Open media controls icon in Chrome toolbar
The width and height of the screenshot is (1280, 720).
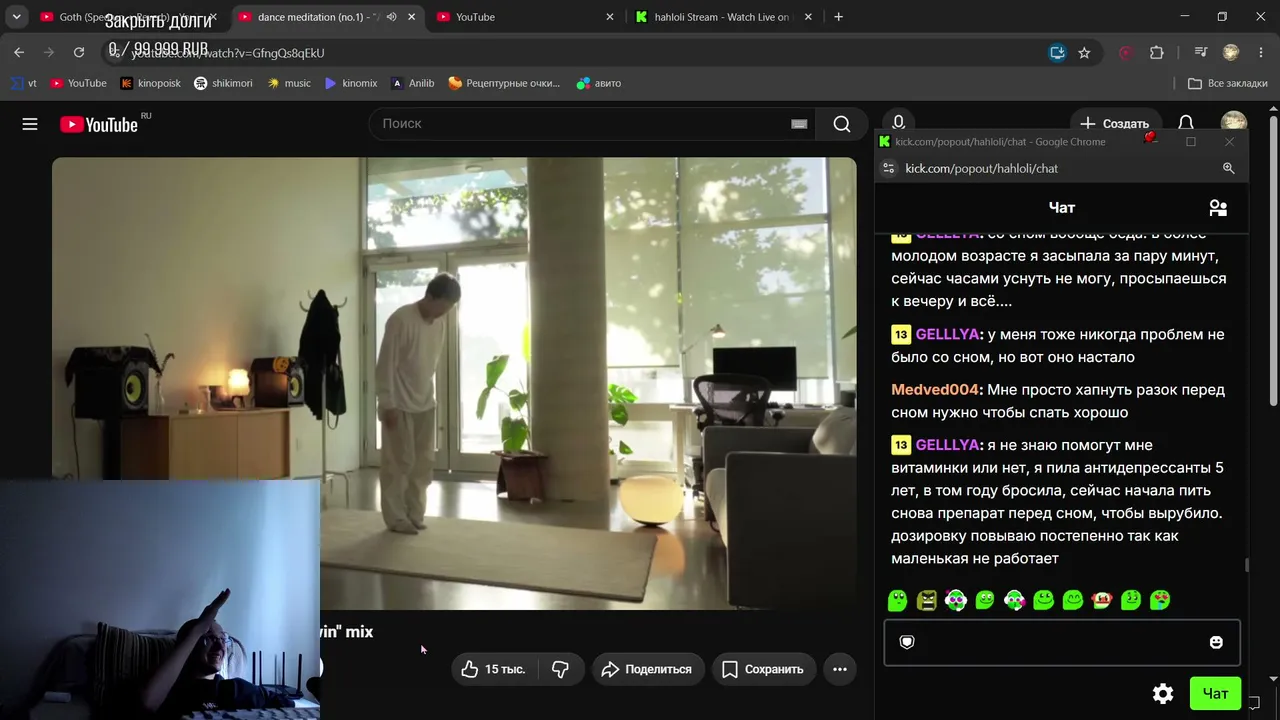tap(1201, 53)
